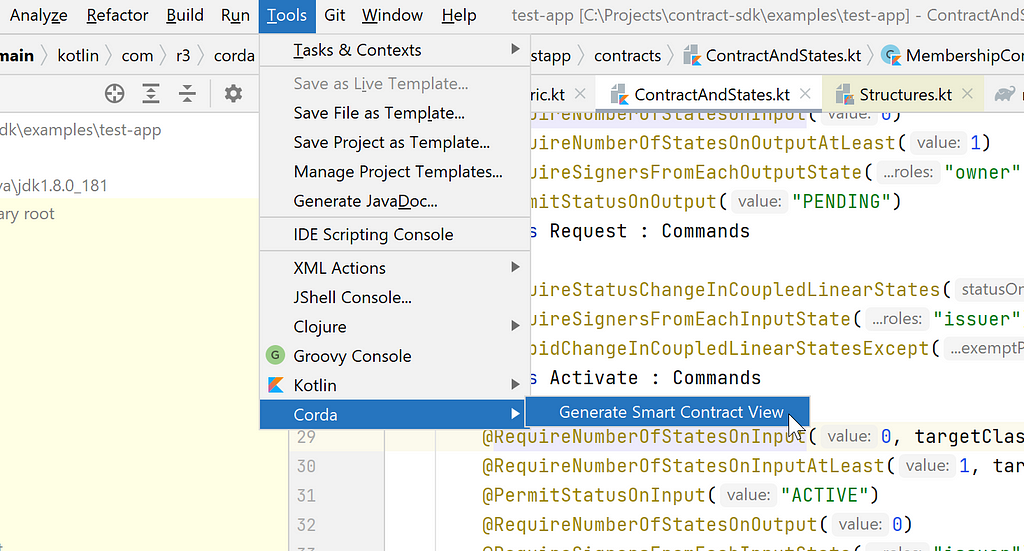The height and width of the screenshot is (551, 1024).
Task: Click "ACTIVE" string in editor
Action: pos(824,496)
